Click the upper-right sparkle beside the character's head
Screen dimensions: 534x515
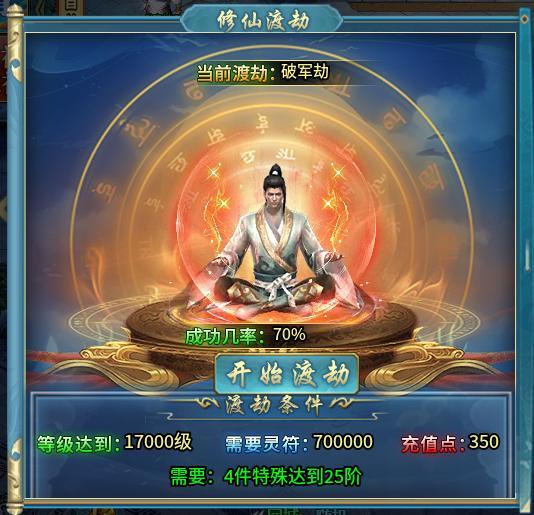(338, 172)
